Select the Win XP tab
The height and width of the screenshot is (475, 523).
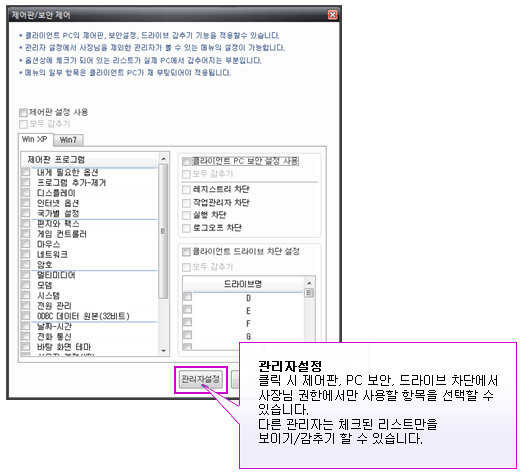(x=35, y=139)
